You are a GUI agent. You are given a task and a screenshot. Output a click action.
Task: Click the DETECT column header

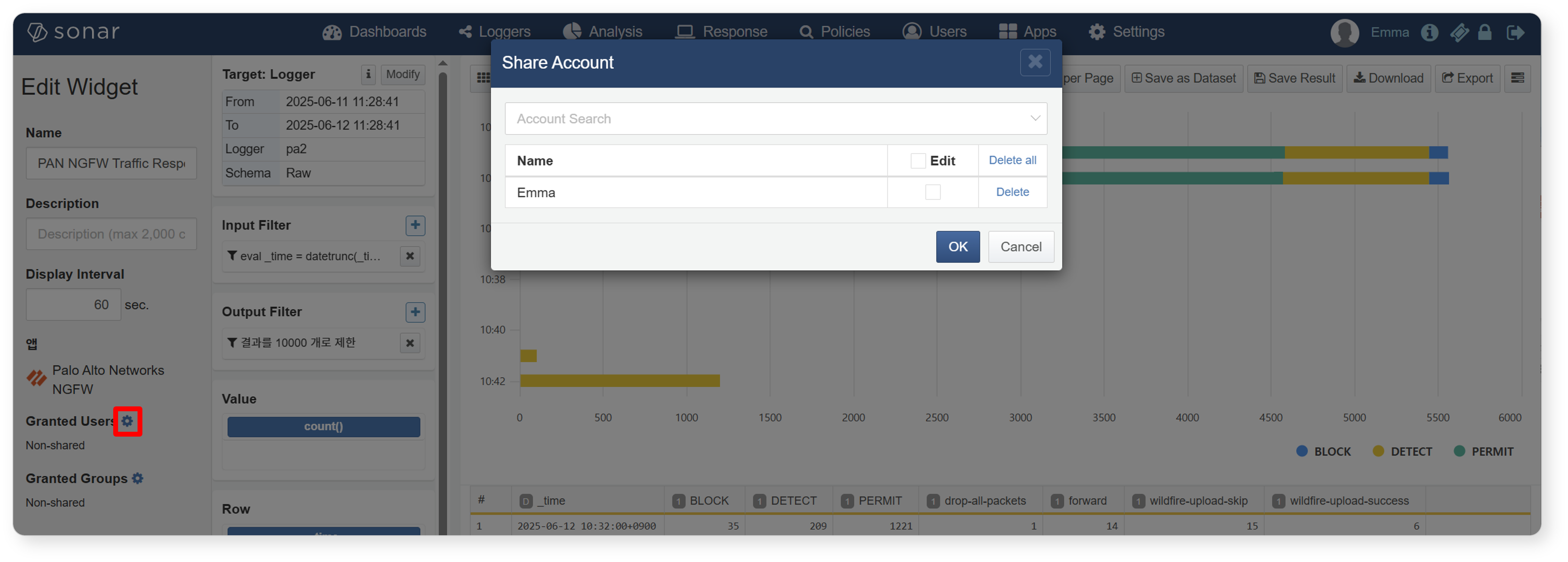click(788, 501)
